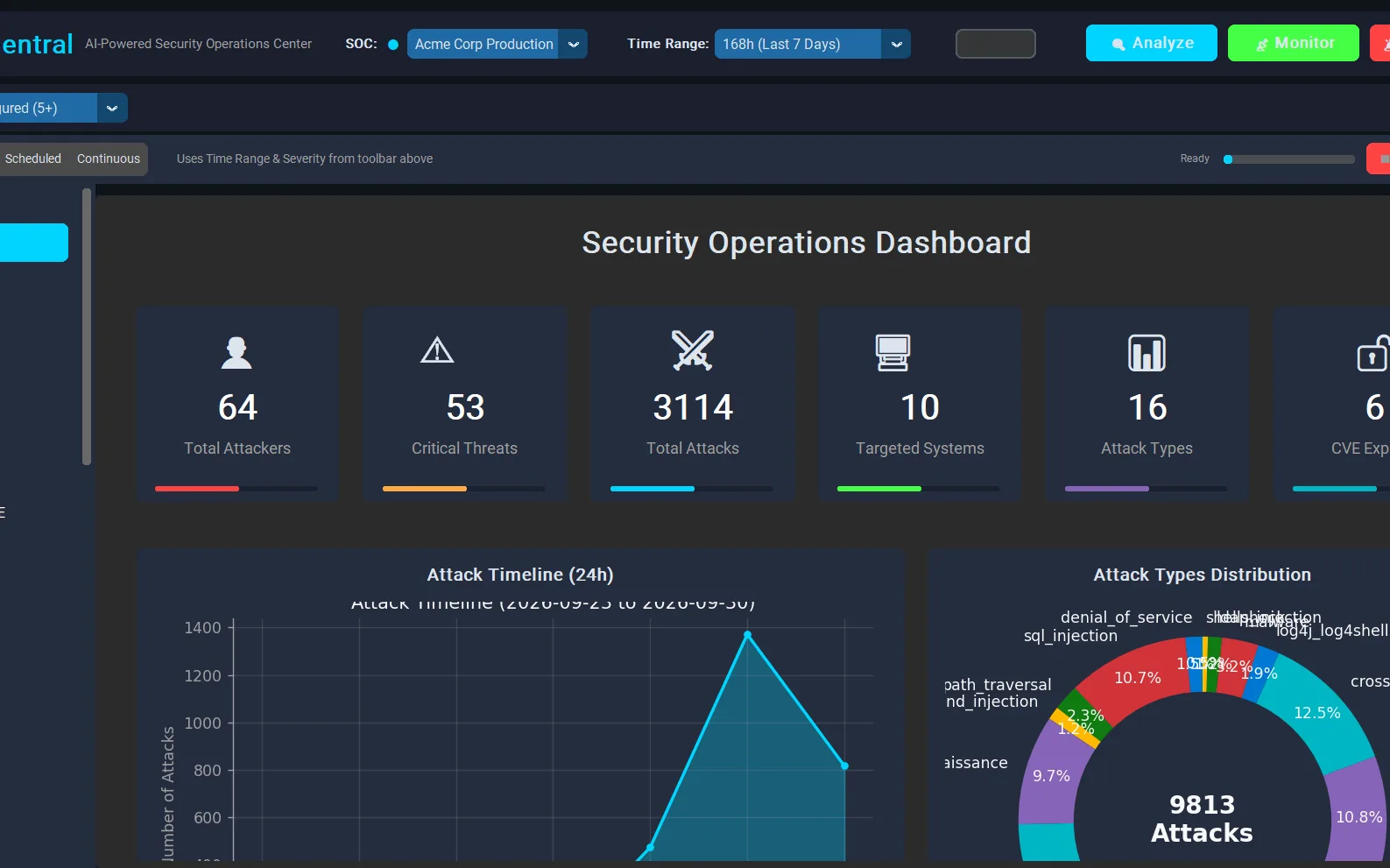
Task: Click the Attack Types Distribution title
Action: (1202, 575)
